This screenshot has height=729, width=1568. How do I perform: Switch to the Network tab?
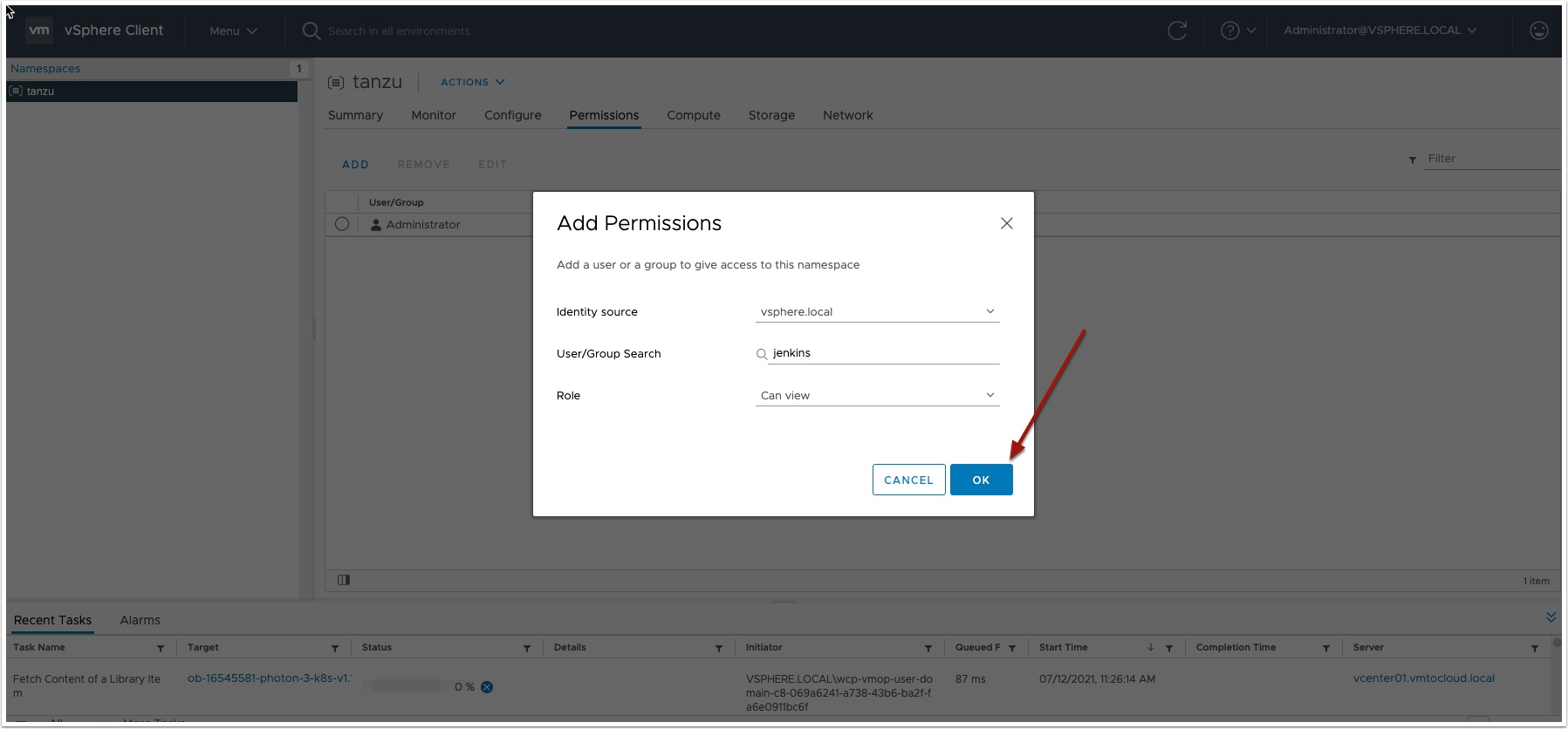[x=847, y=115]
